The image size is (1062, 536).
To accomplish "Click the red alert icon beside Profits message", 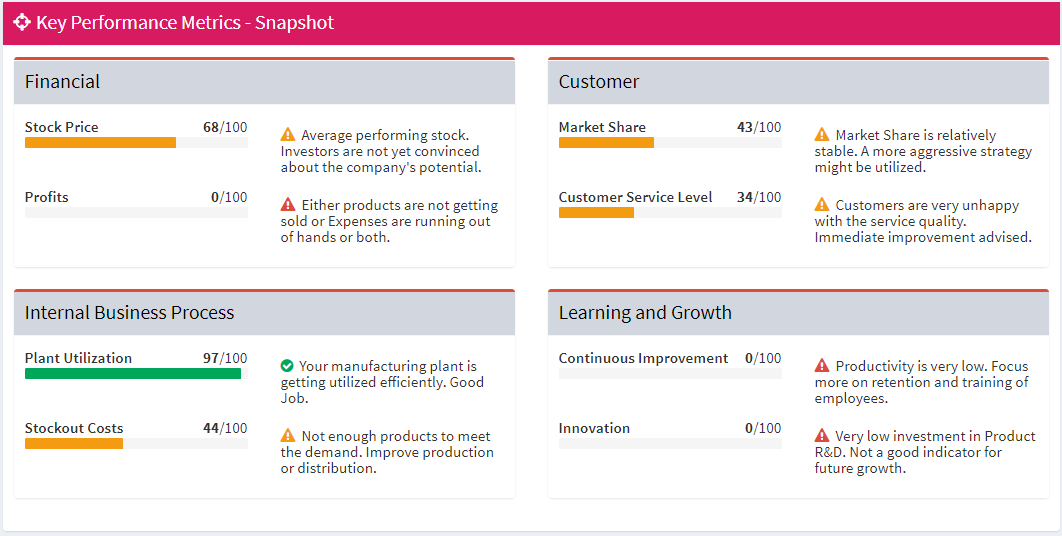I will [x=288, y=205].
